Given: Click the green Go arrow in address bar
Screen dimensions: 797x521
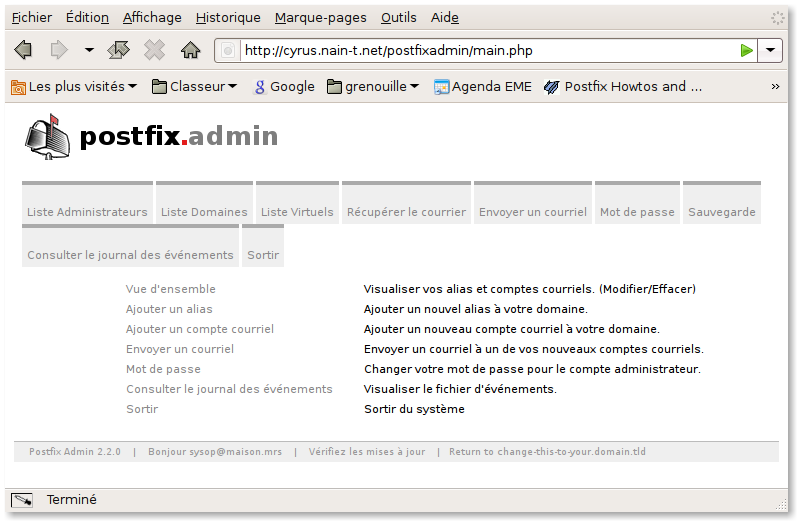Looking at the screenshot, I should [x=746, y=50].
